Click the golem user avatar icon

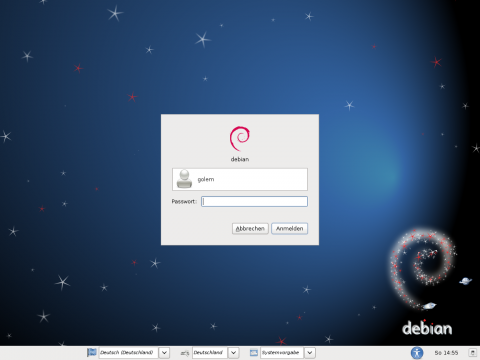tap(184, 179)
